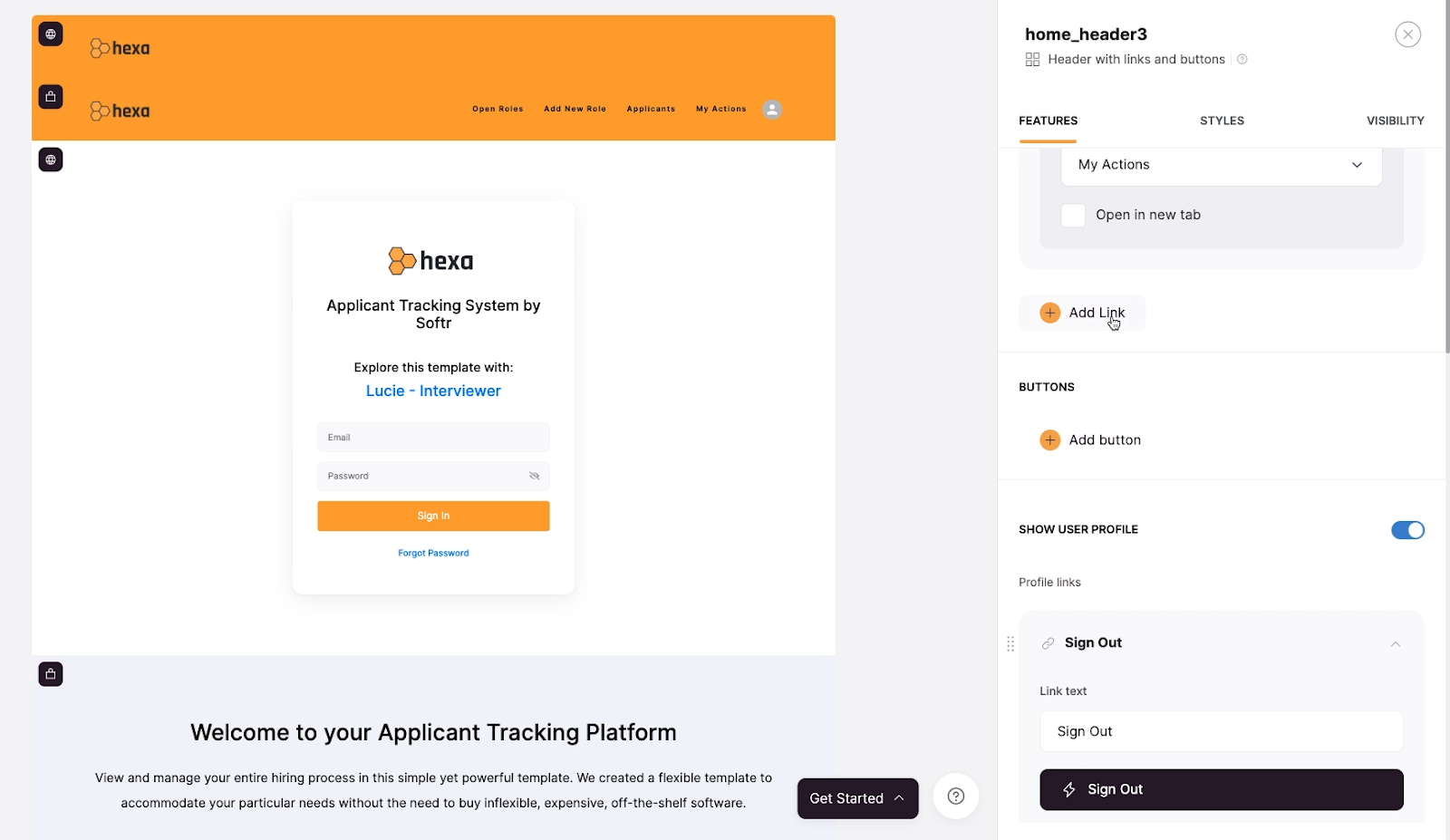Grab the drag handle beside Sign Out link

pos(1010,644)
